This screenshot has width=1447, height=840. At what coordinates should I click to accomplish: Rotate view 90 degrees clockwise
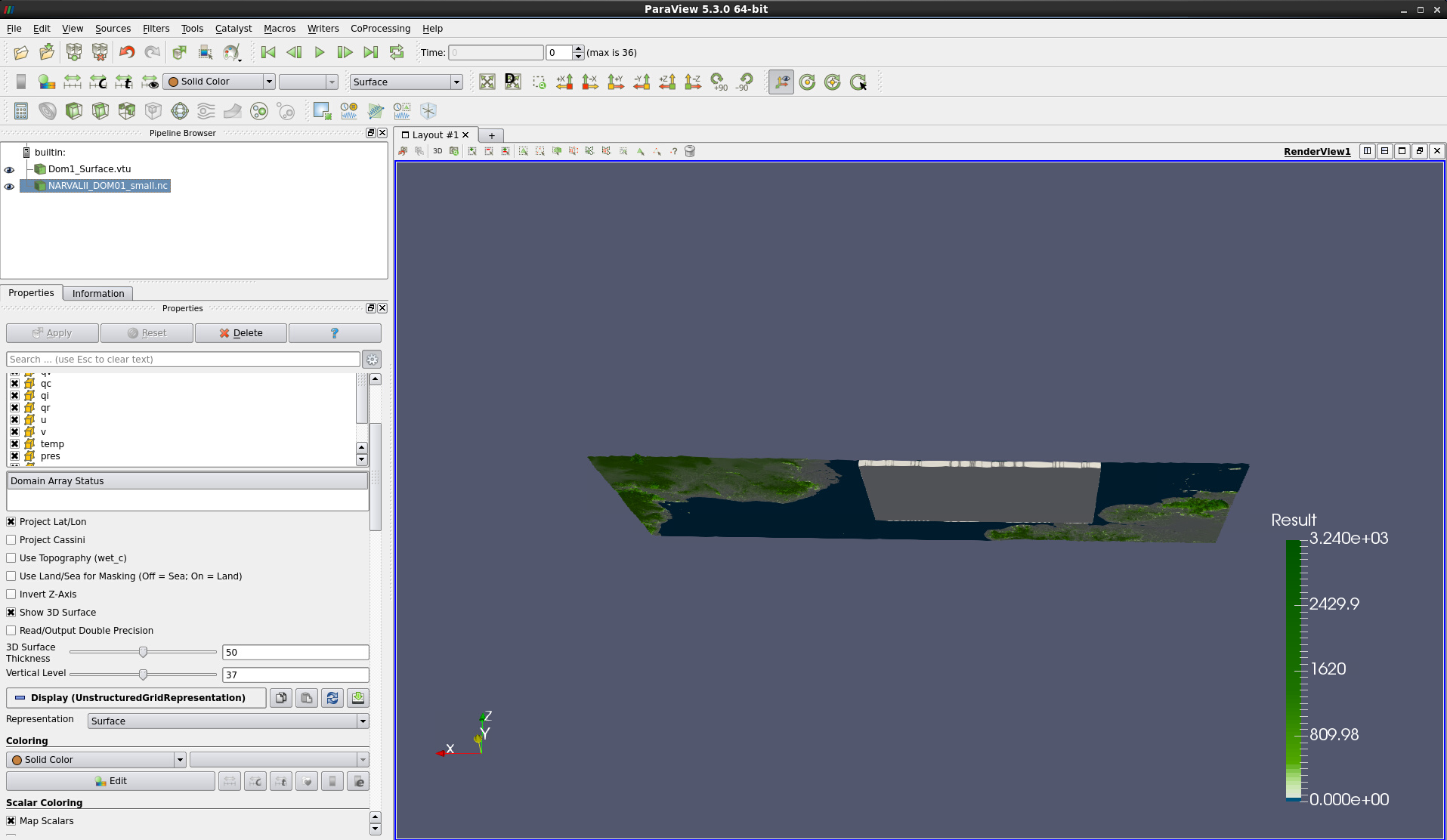tap(718, 82)
